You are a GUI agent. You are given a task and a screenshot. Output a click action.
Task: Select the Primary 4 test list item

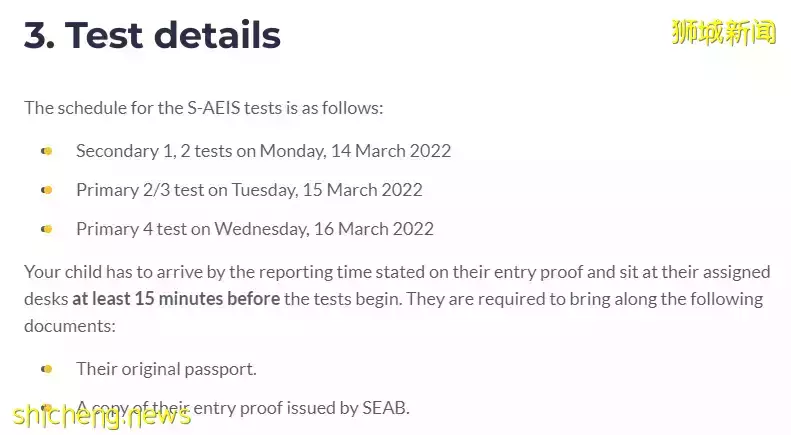point(254,229)
